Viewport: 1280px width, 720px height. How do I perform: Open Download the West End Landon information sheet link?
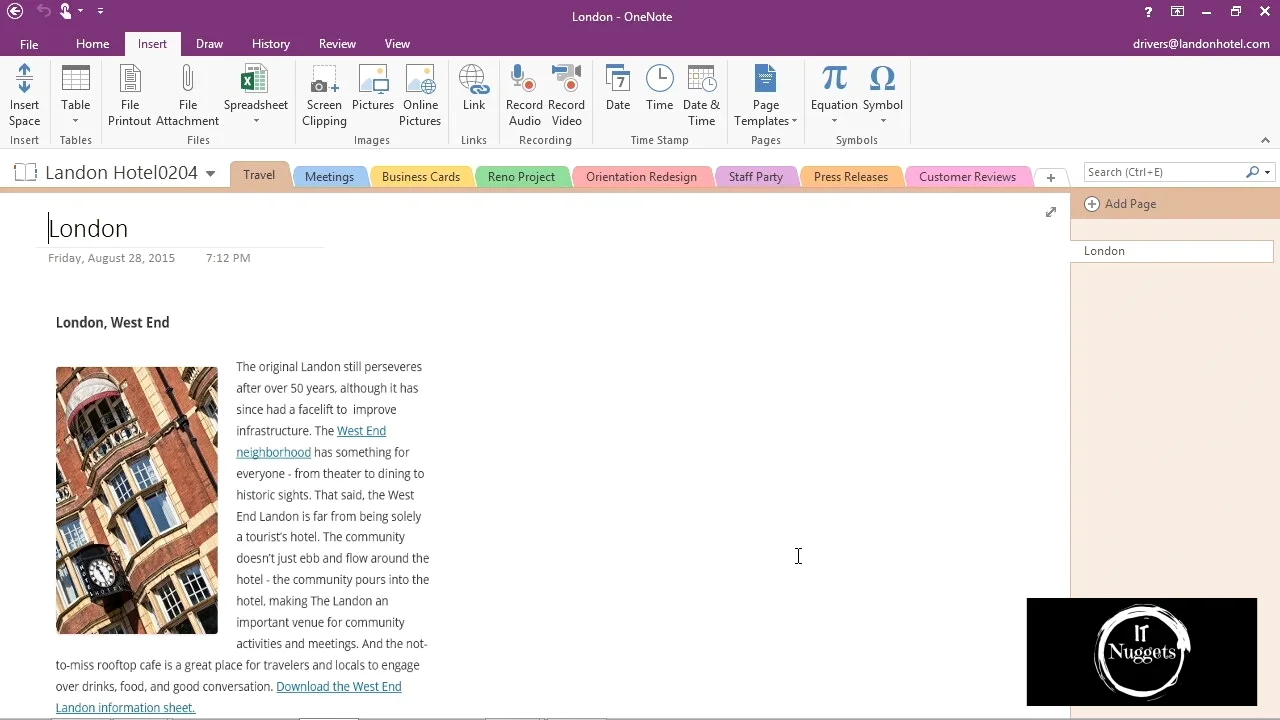click(228, 697)
